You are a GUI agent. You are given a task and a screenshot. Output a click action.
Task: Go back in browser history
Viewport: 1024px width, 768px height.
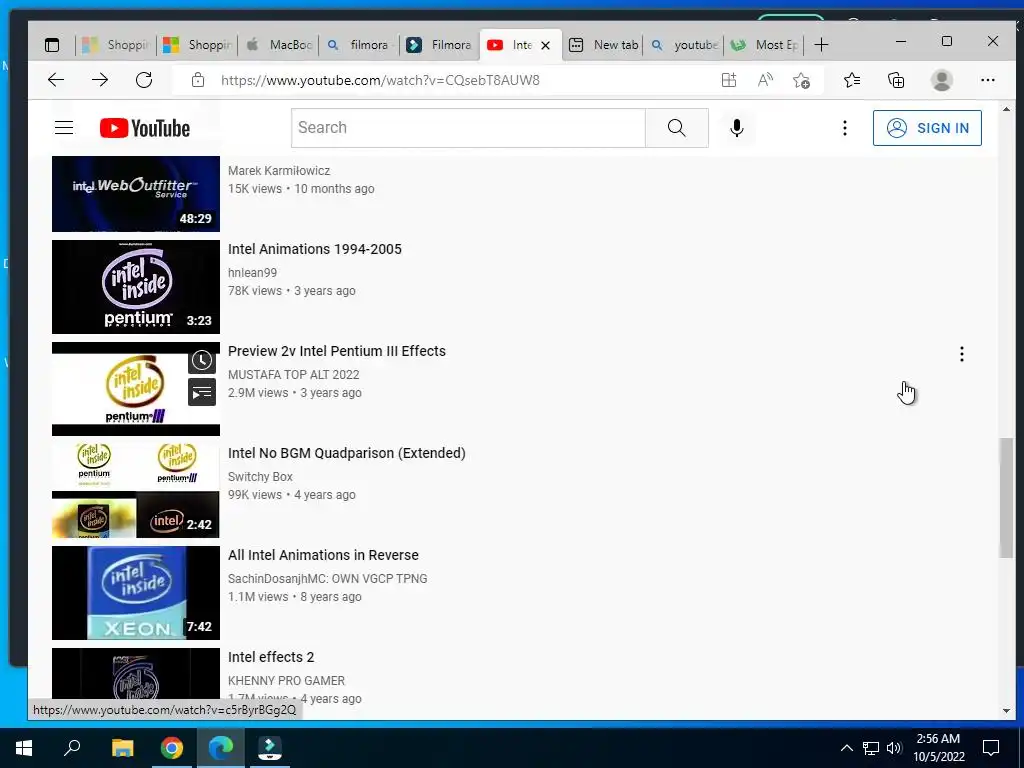(56, 80)
